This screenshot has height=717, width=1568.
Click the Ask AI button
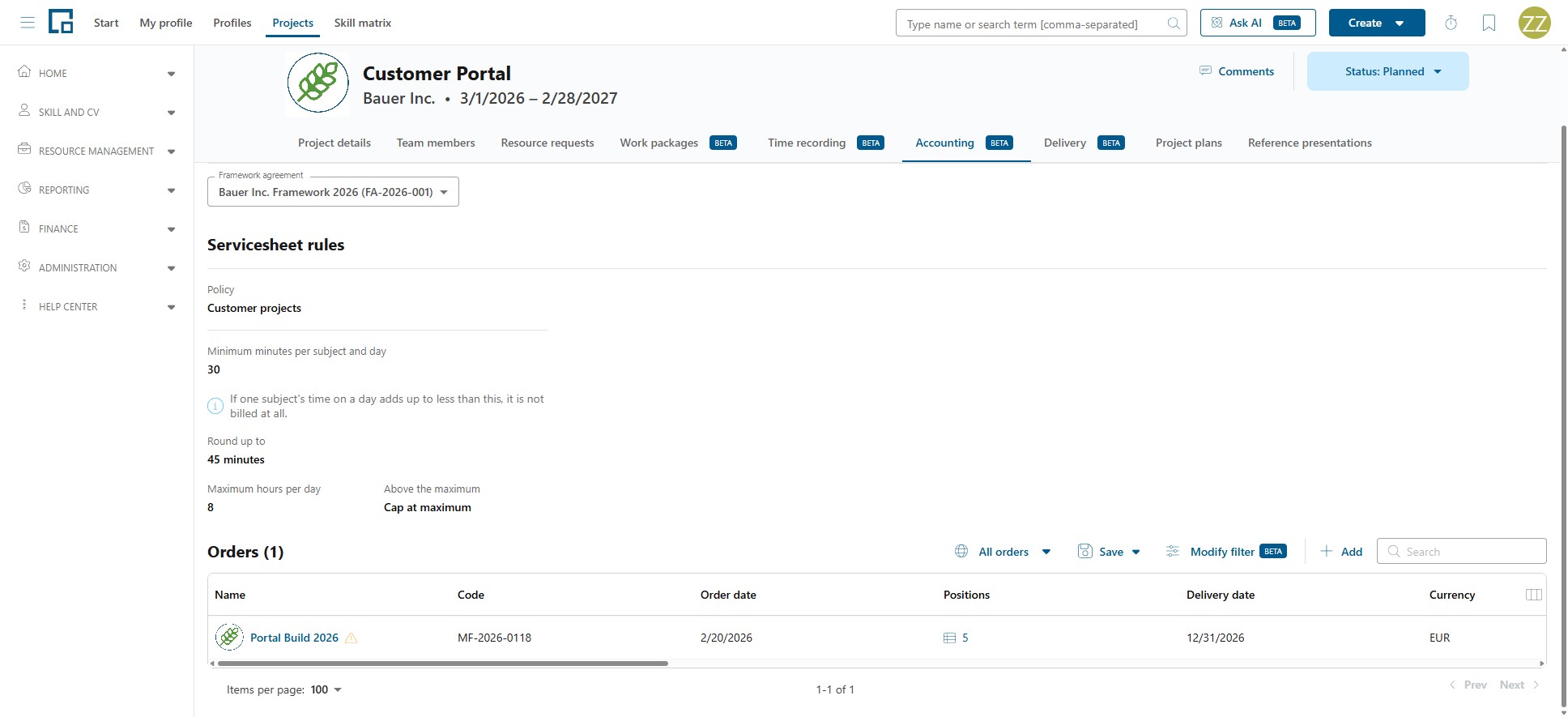click(x=1258, y=23)
